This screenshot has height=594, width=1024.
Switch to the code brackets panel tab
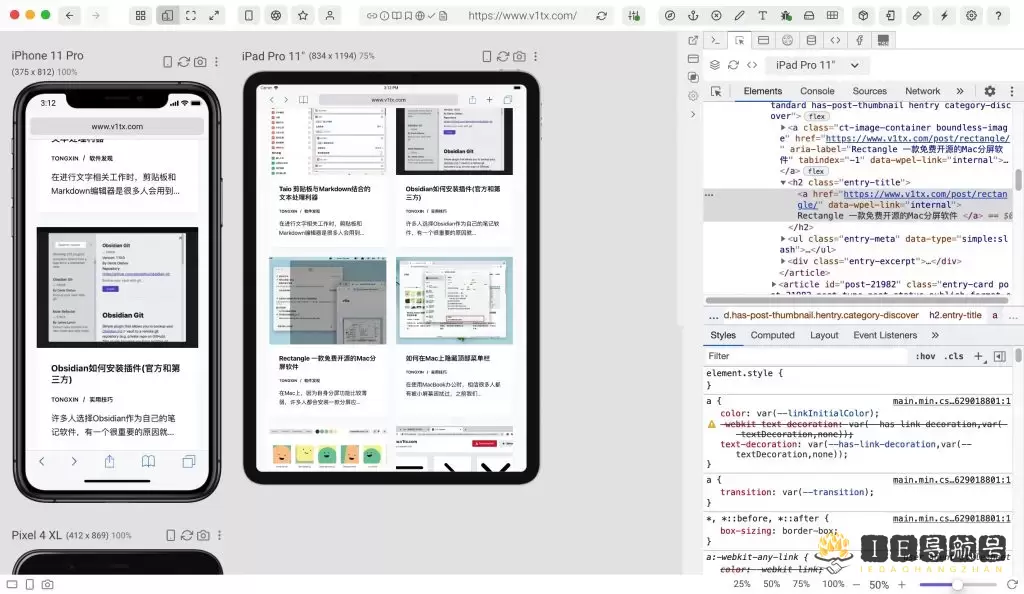pyautogui.click(x=835, y=40)
